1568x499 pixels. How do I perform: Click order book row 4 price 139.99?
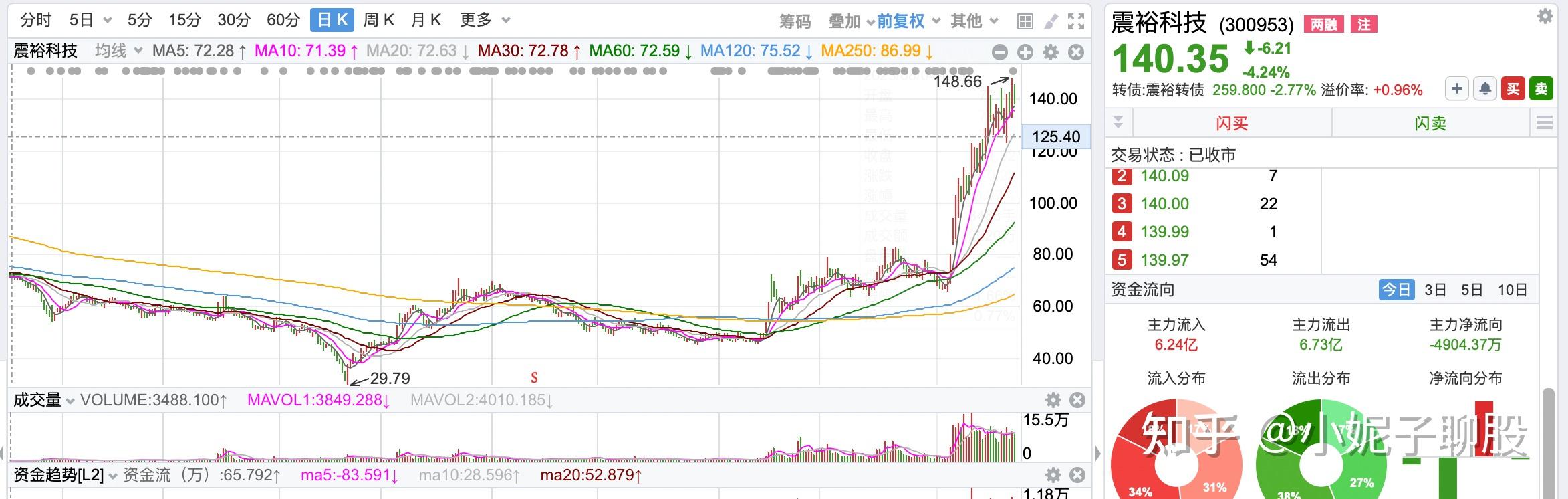pos(1165,232)
